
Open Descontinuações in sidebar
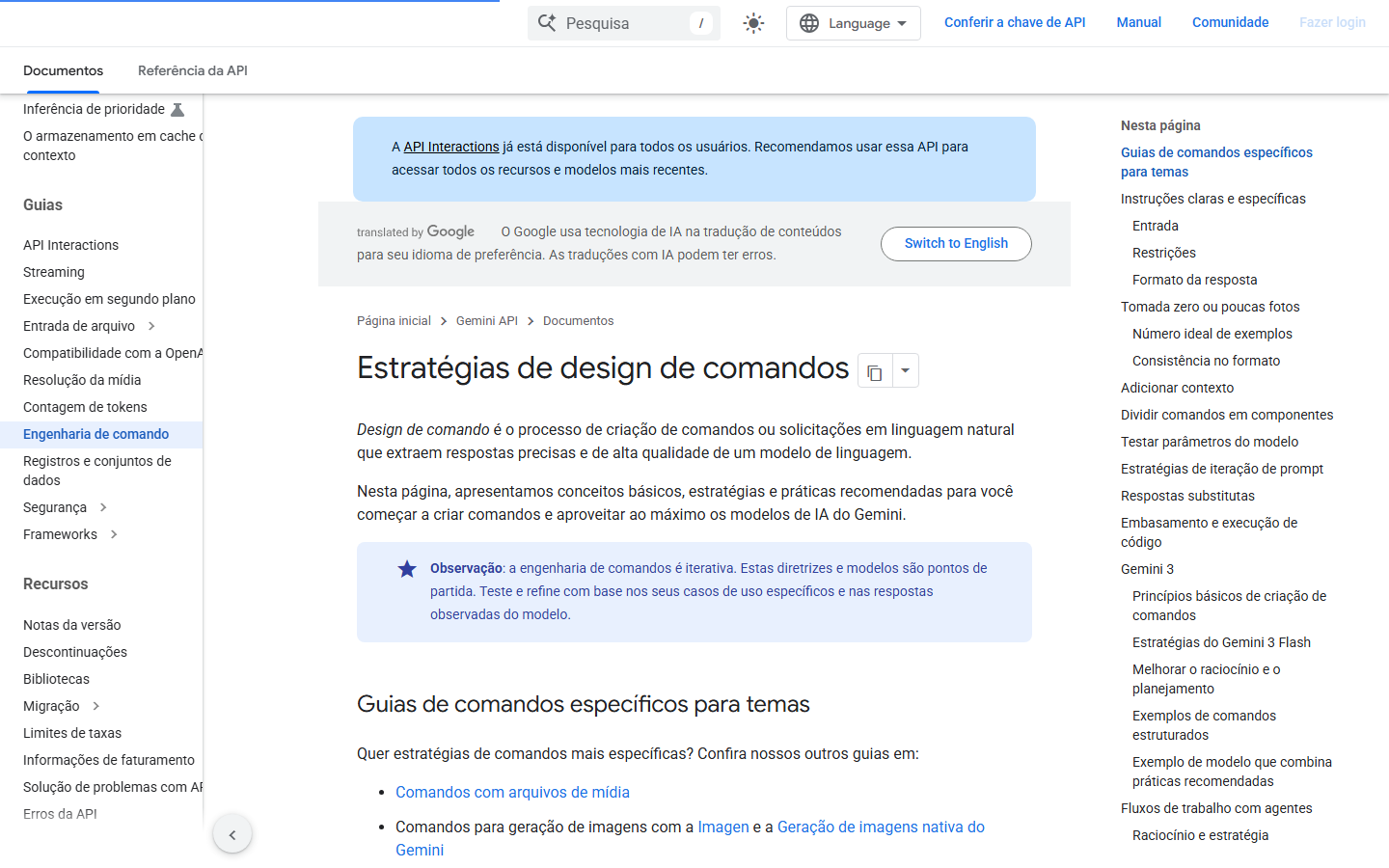coord(75,652)
